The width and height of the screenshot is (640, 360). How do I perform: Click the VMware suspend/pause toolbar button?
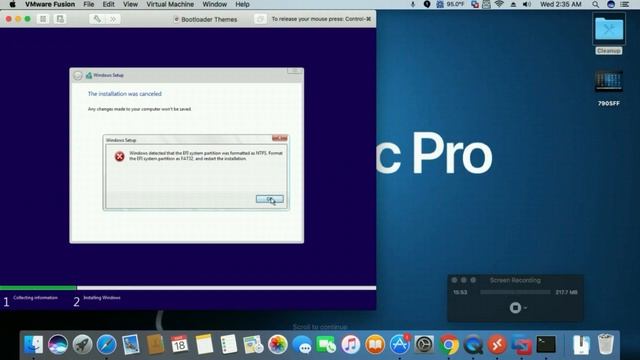43,19
